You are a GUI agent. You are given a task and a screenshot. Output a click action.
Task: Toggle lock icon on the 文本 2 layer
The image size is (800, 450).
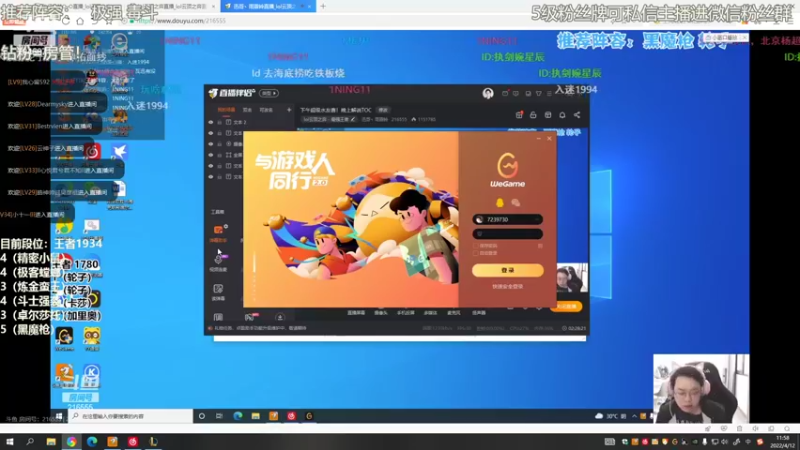(x=219, y=122)
